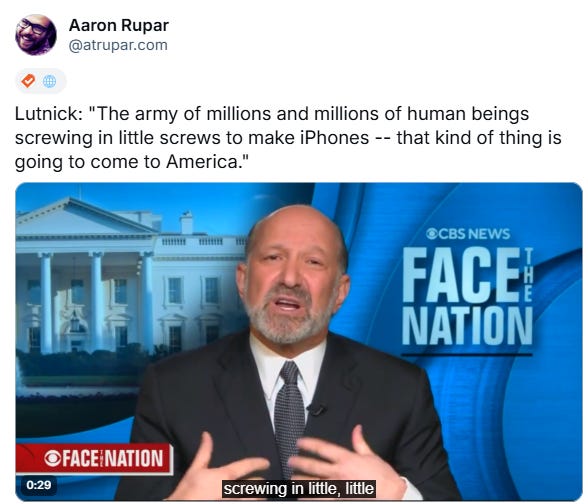Click the large FACE THE NATION title graphic
Viewport: 588px width, 504px height.
coord(467,296)
